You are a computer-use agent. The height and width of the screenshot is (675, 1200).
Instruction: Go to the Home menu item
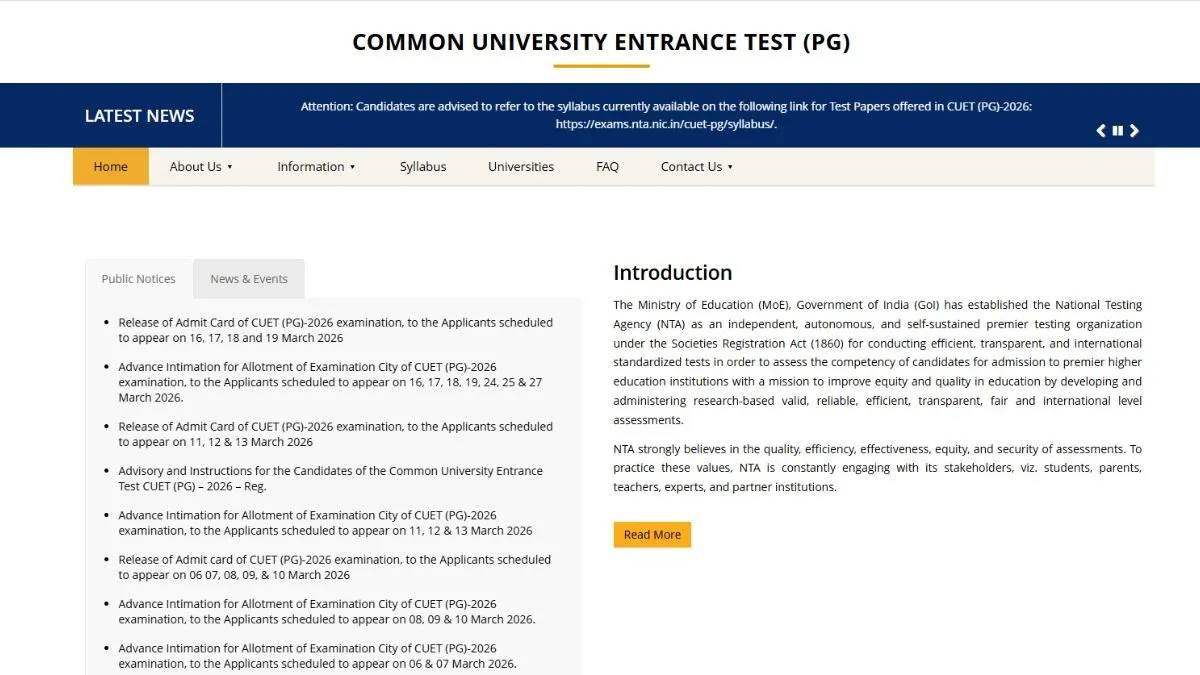(x=111, y=167)
